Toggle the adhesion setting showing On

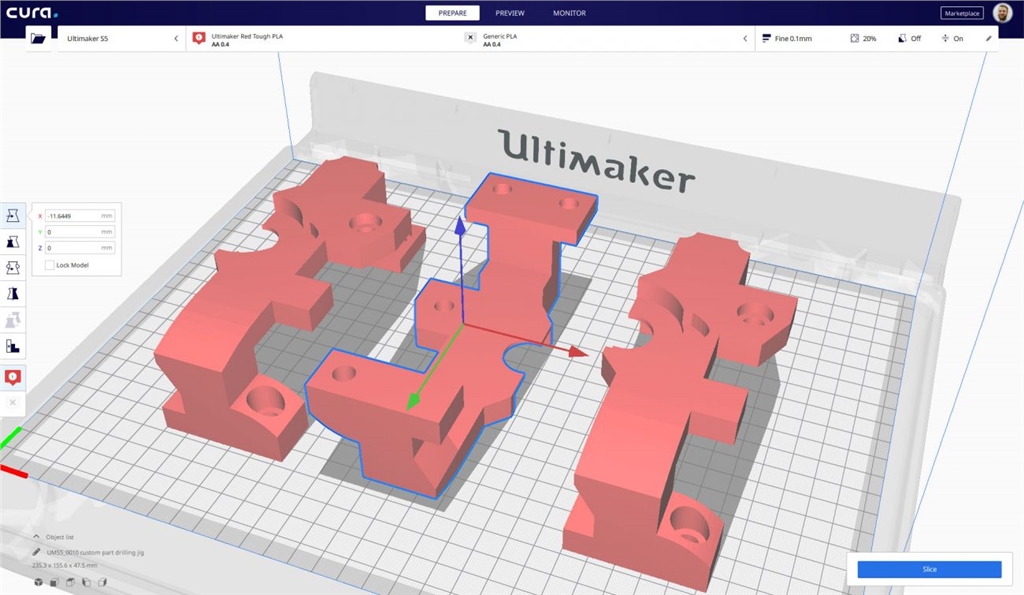click(952, 38)
